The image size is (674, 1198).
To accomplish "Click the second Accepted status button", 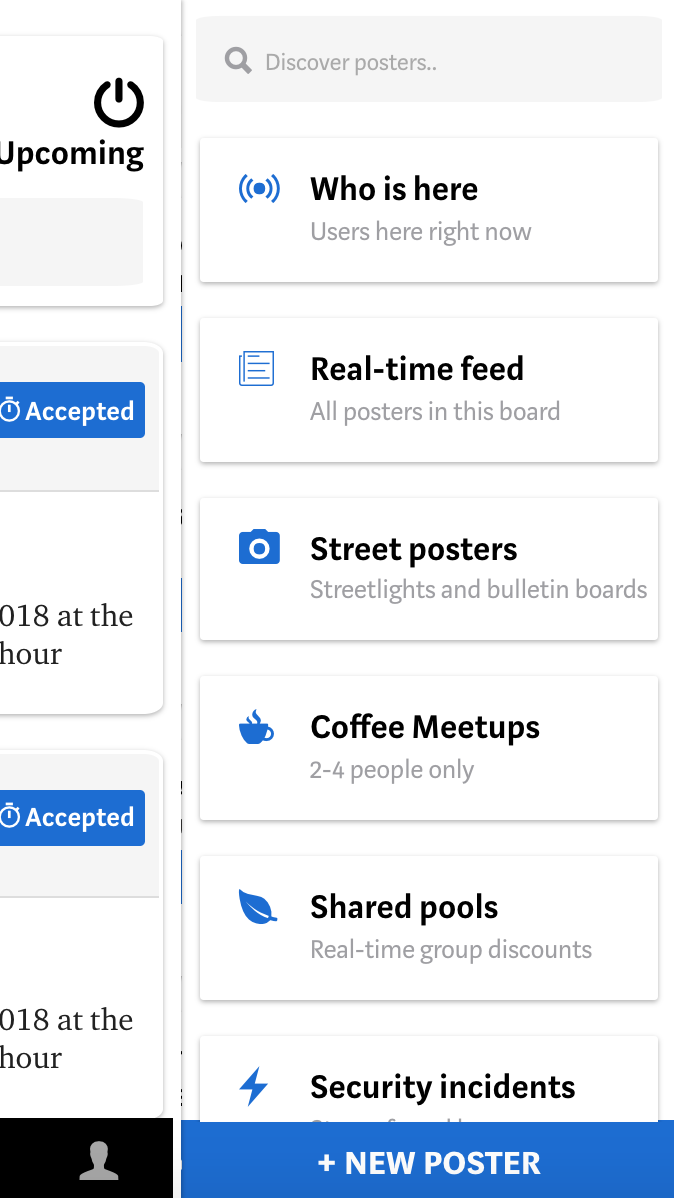I will coord(71,818).
